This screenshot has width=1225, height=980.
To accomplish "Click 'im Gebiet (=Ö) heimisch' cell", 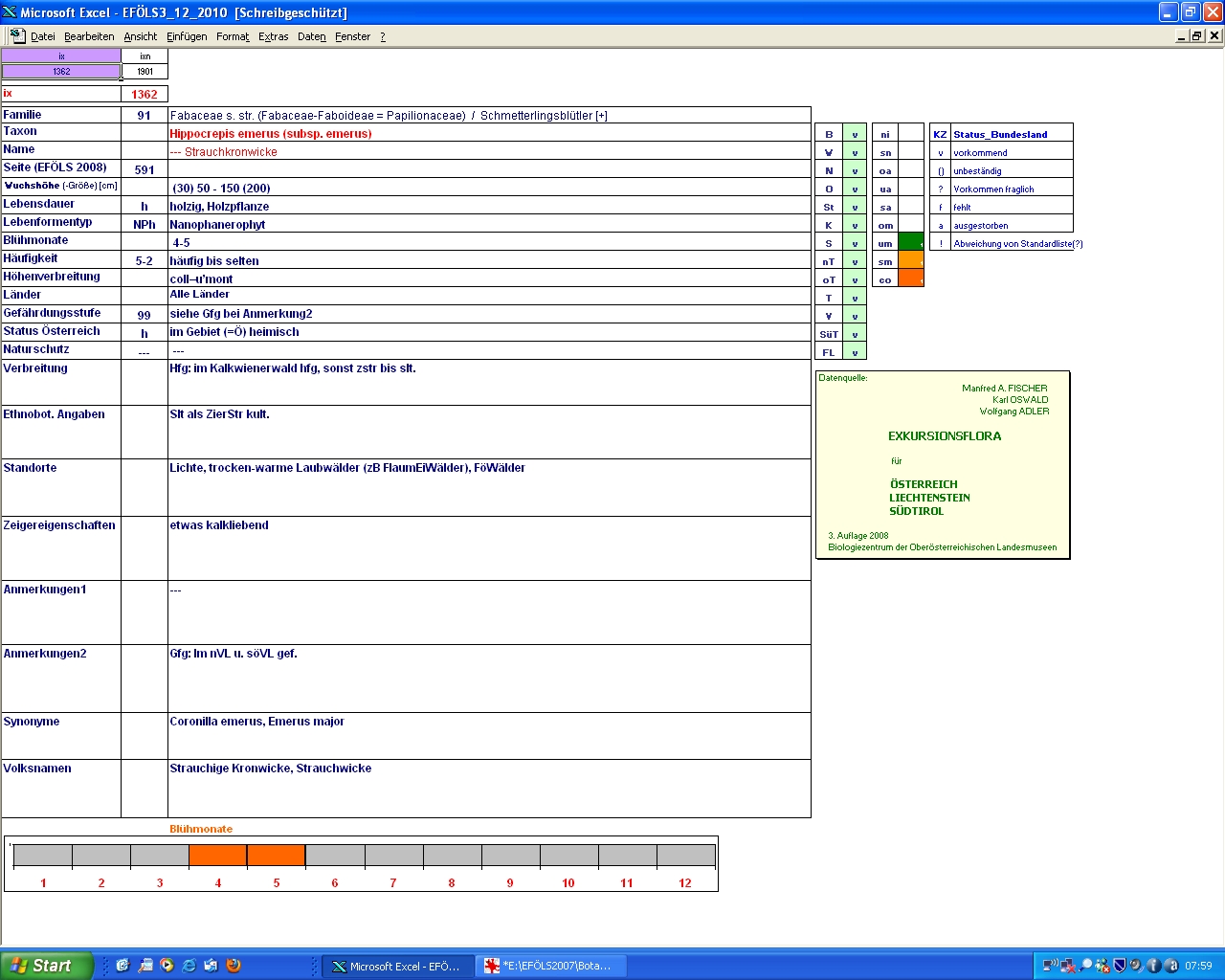I will coord(489,332).
